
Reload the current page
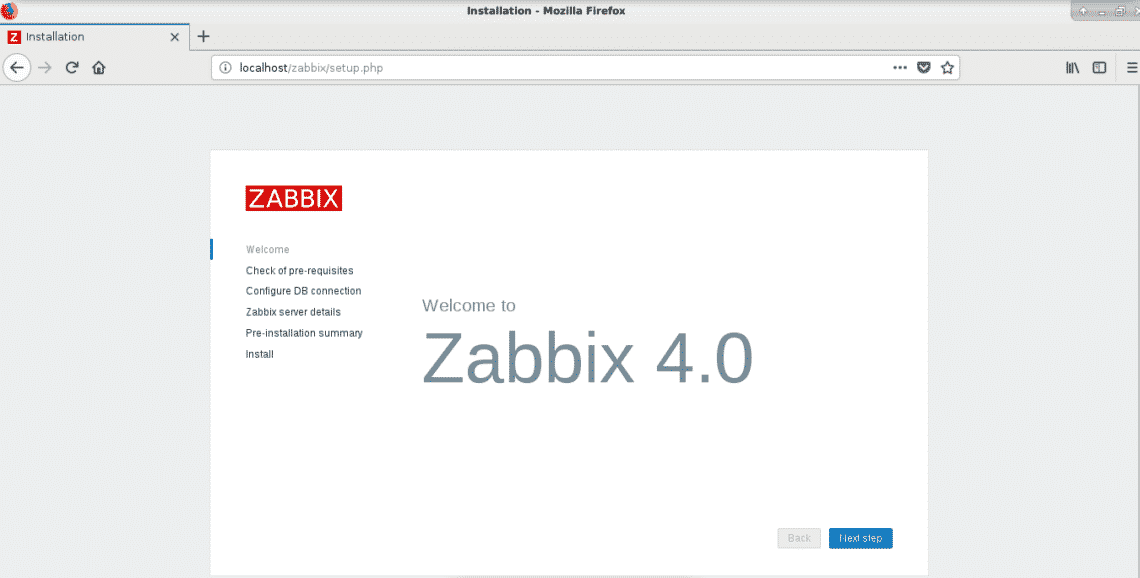72,68
